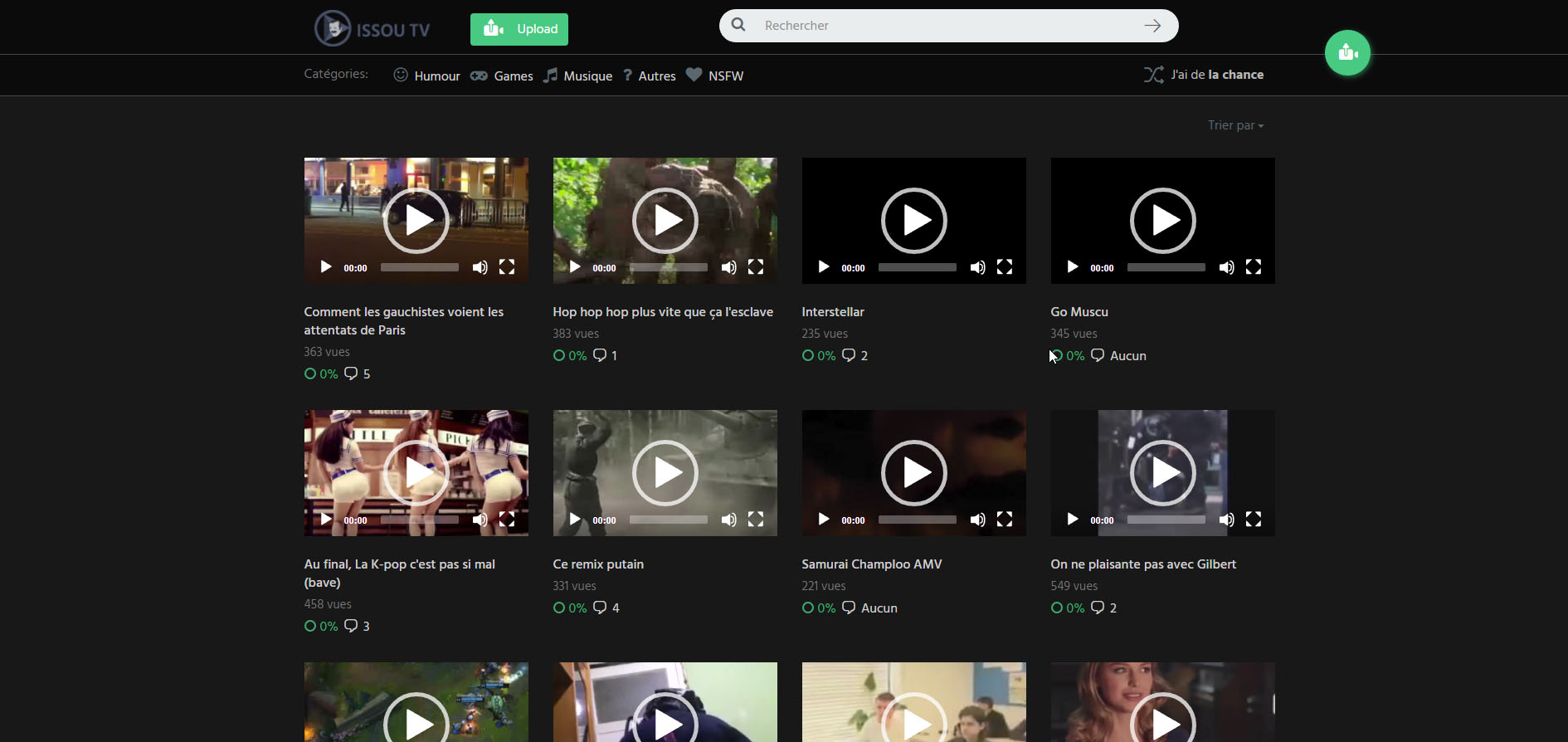Play the Hop hop hop video (large play icon)

click(x=665, y=221)
